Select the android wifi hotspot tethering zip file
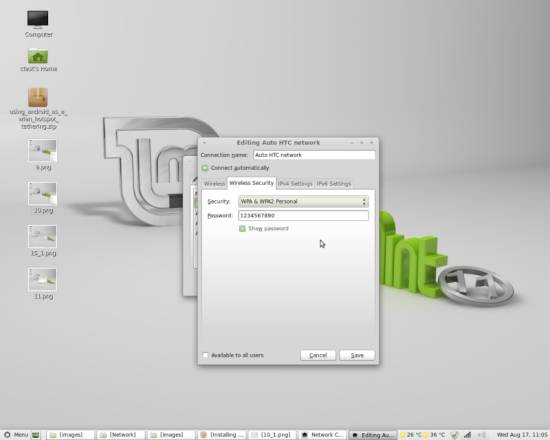The width and height of the screenshot is (550, 440). point(38,108)
